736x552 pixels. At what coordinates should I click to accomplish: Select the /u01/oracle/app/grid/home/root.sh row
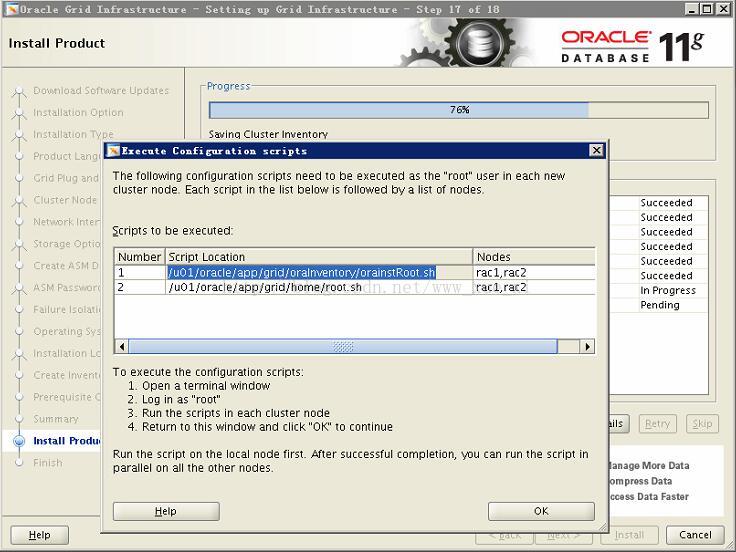pyautogui.click(x=354, y=287)
